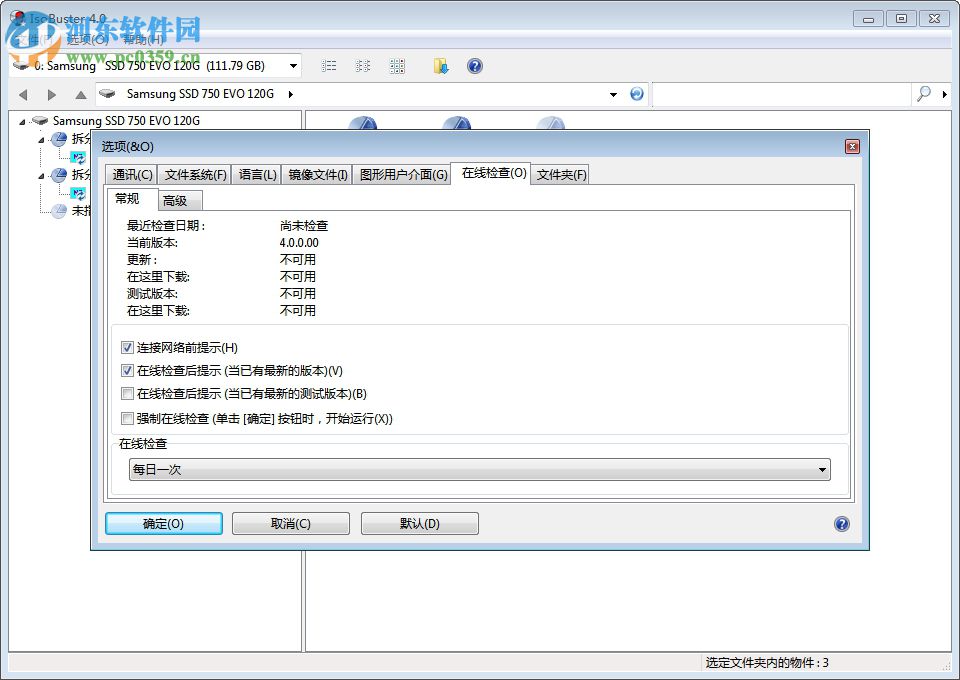Click the 确定(O) button
The width and height of the screenshot is (960, 680).
(163, 523)
